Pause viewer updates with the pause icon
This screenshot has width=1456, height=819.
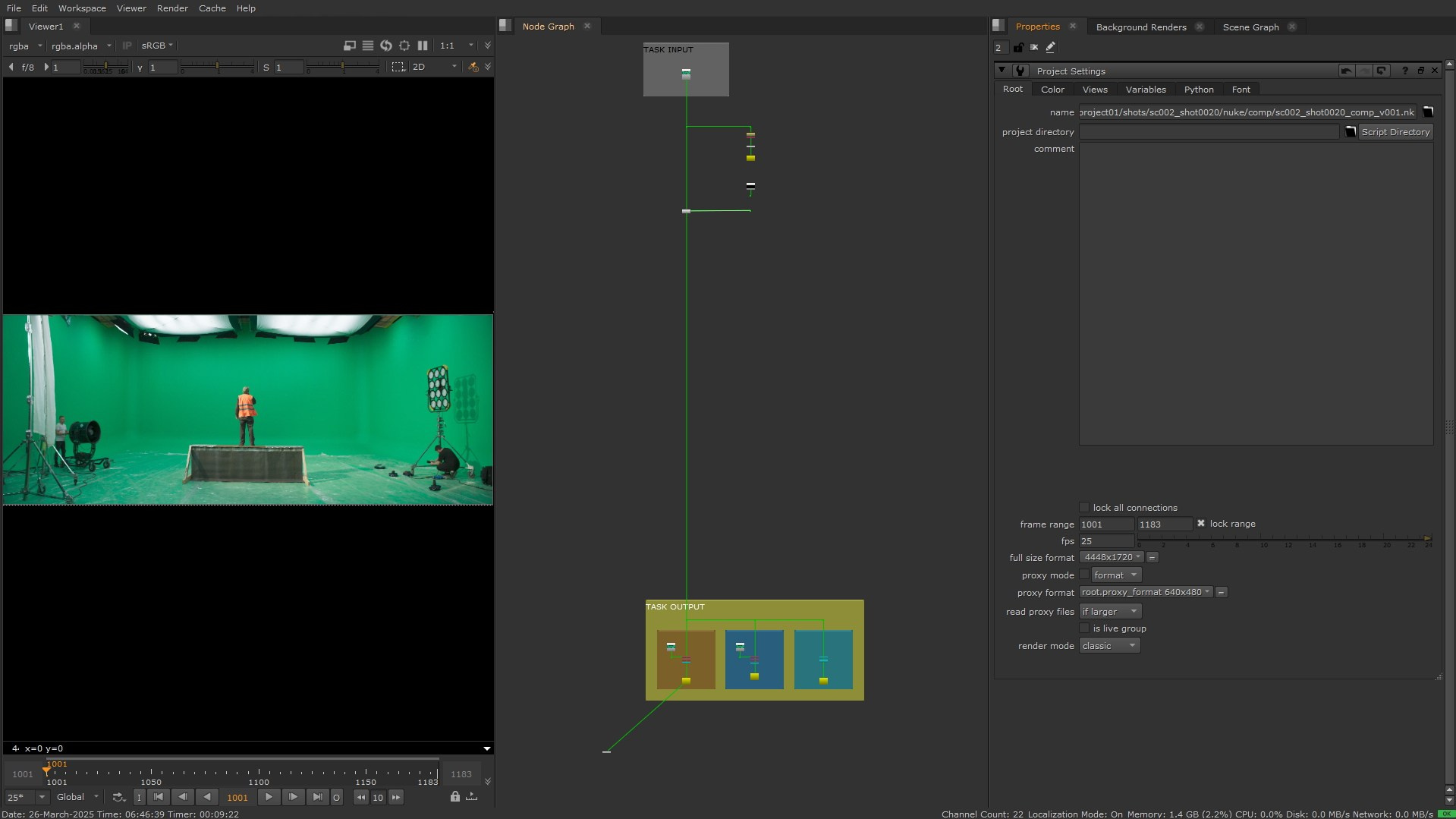422,46
